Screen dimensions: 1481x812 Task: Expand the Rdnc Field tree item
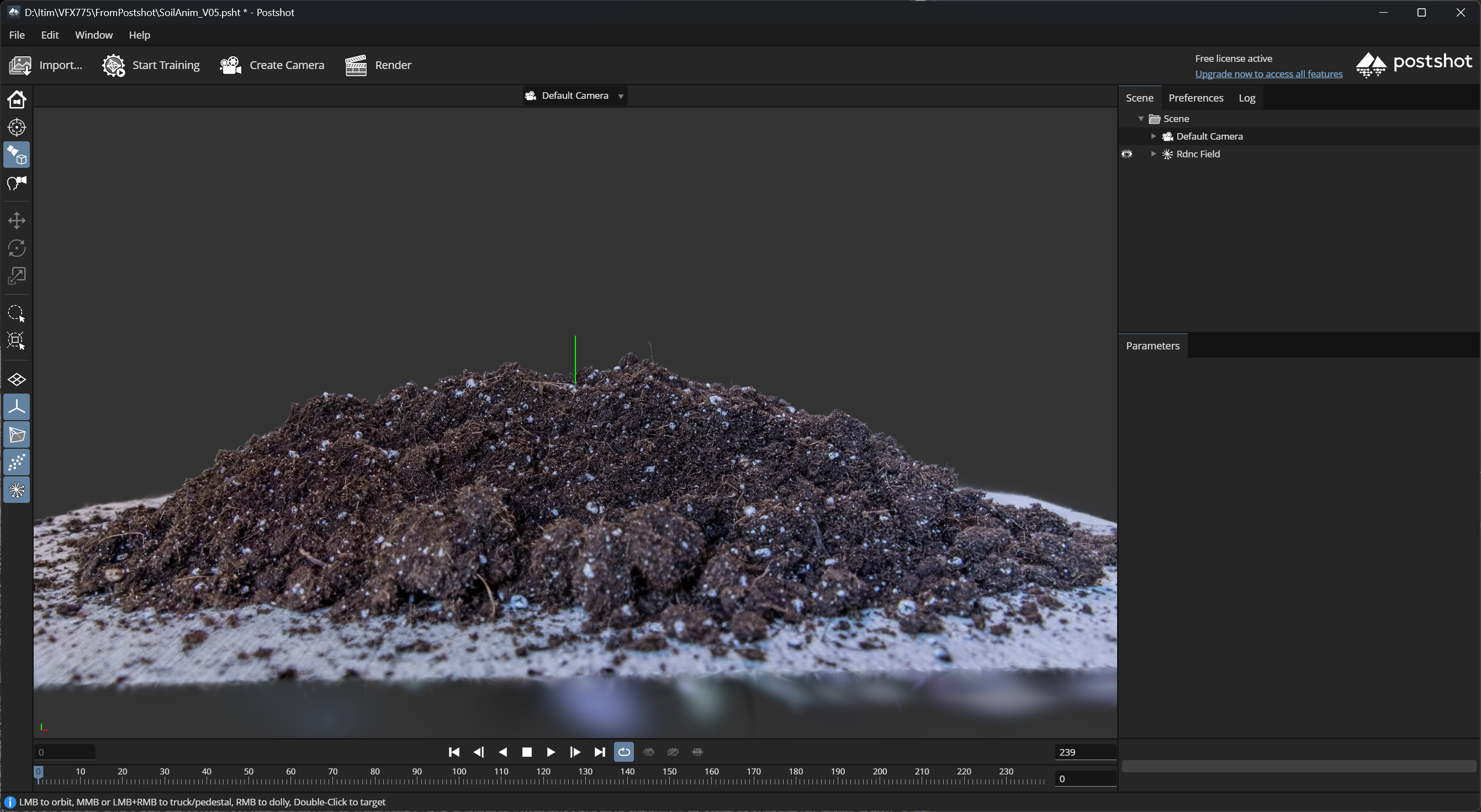(1154, 154)
